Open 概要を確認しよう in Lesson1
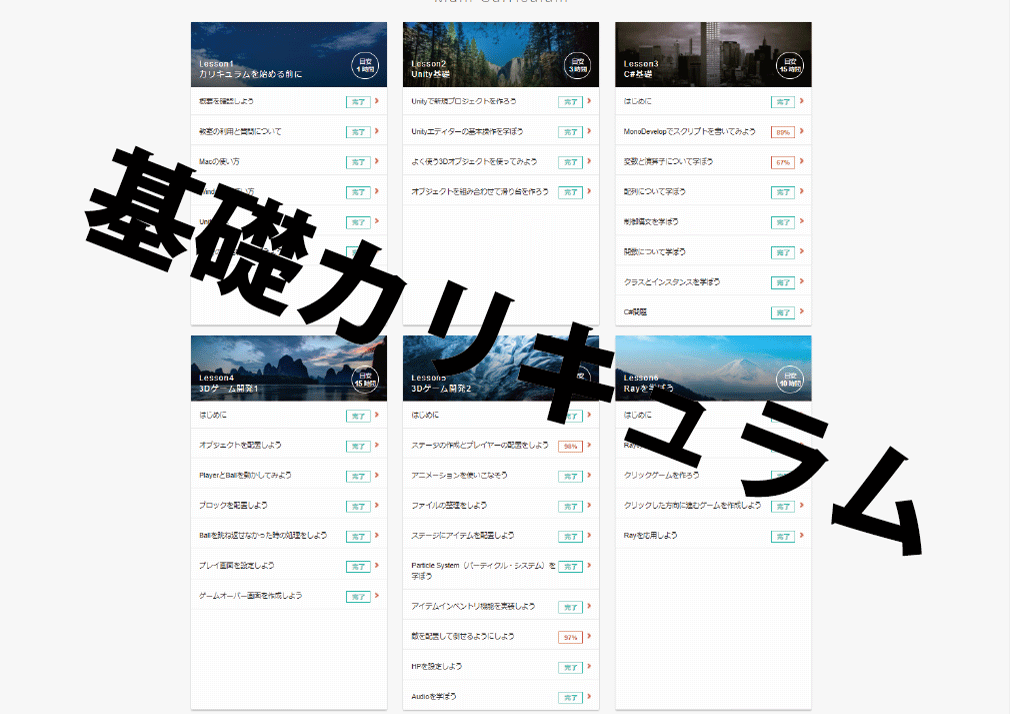Viewport: 1010px width, 714px height. coord(289,101)
